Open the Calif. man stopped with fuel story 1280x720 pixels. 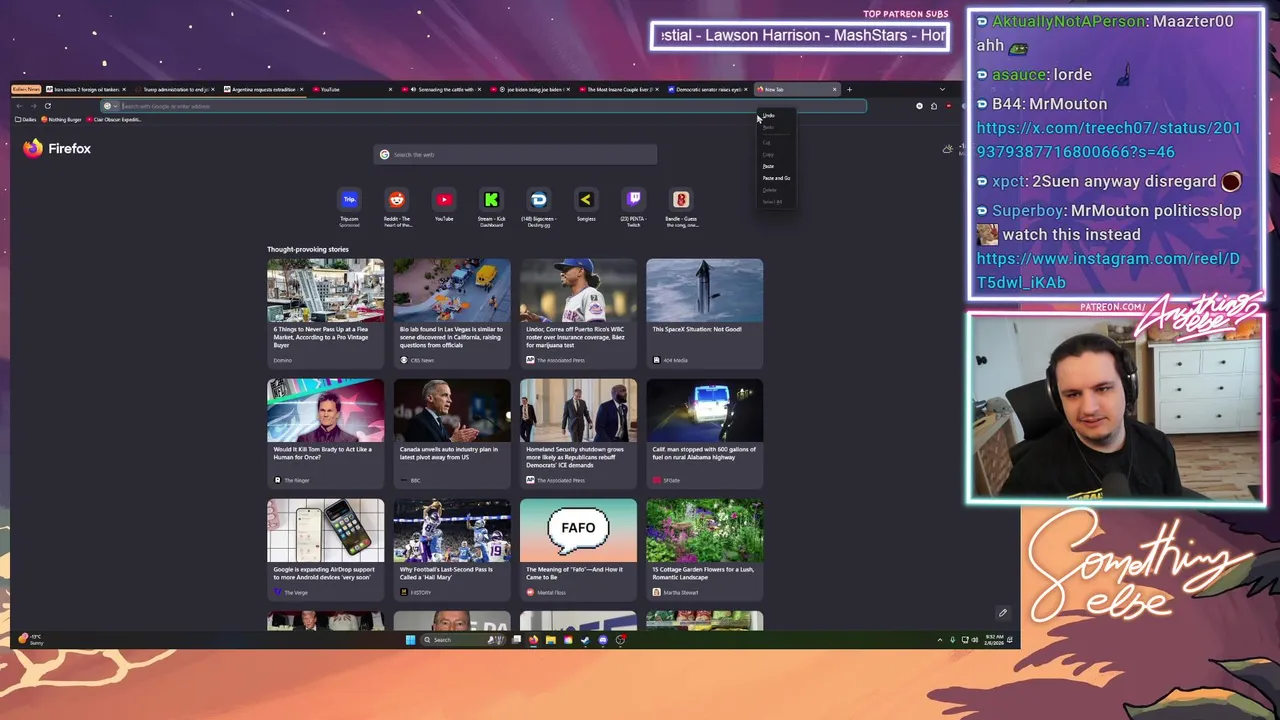coord(704,432)
